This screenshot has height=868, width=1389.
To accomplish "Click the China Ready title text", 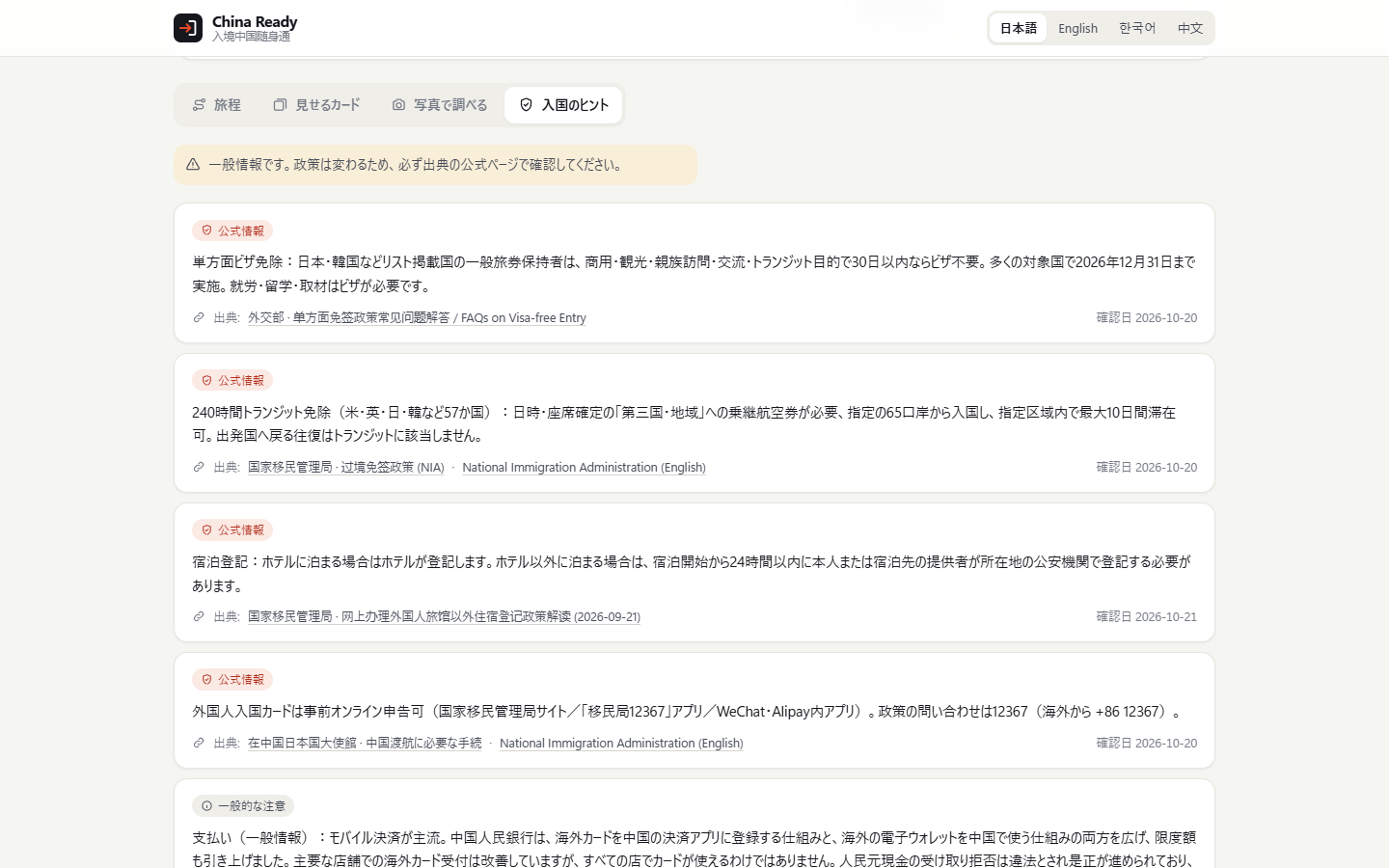I will pos(255,21).
